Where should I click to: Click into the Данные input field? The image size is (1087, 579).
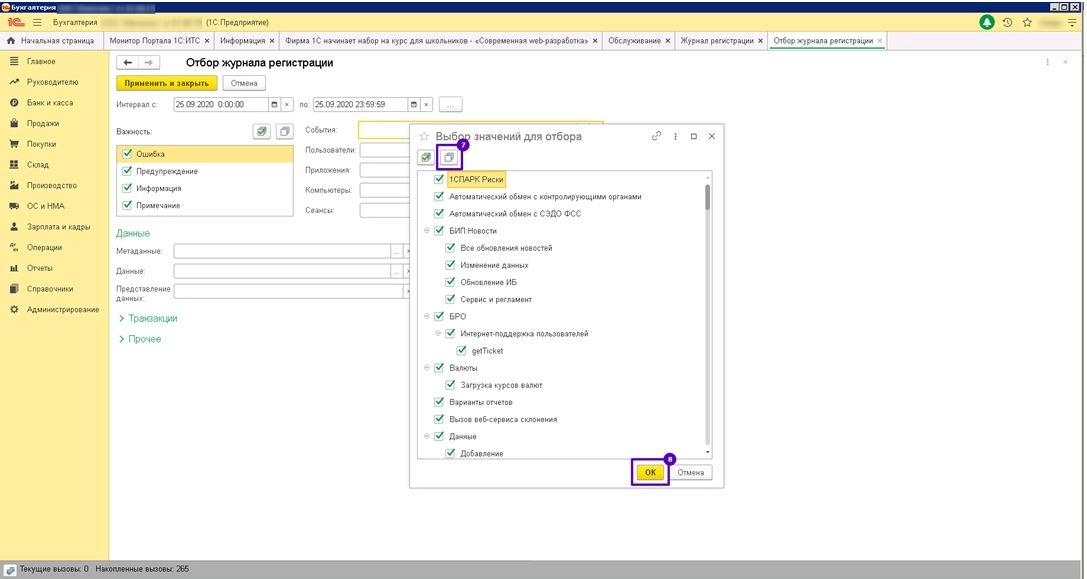282,271
